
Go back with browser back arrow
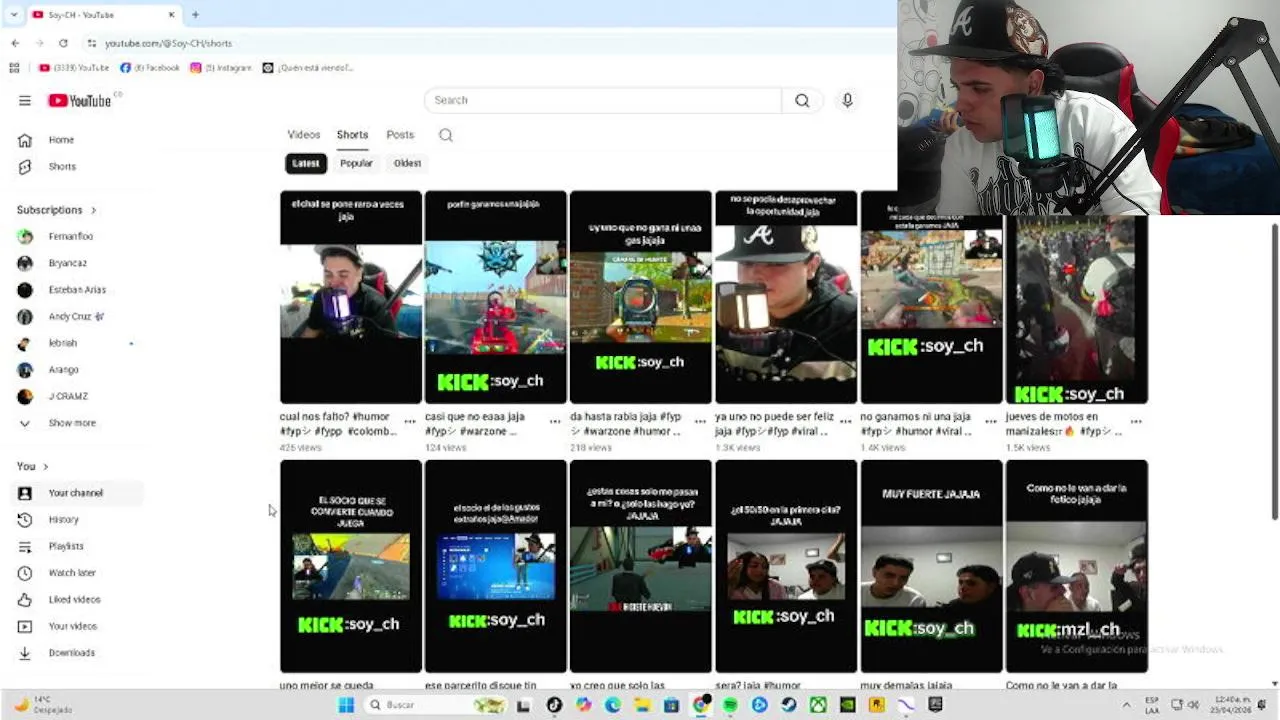coord(15,43)
